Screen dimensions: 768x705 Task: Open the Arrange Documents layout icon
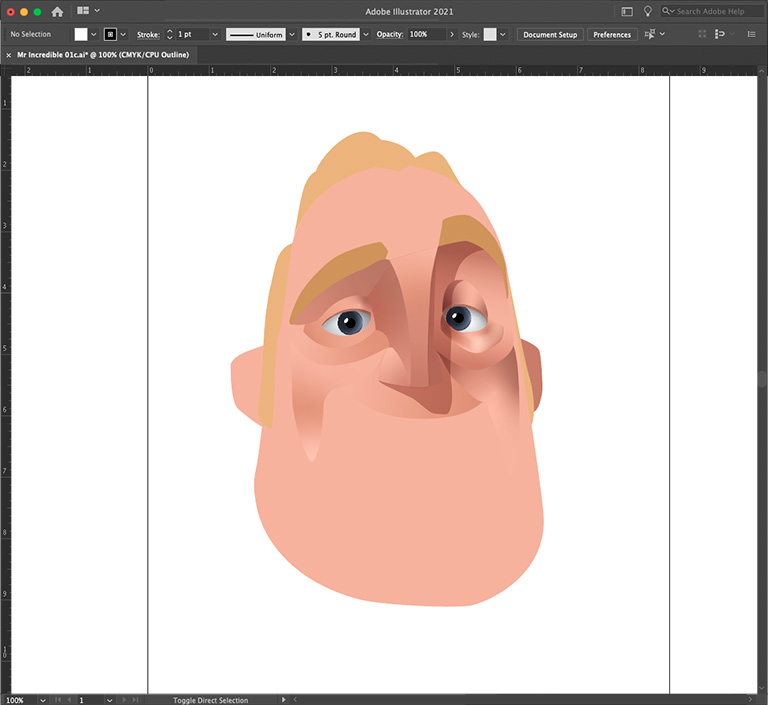pyautogui.click(x=83, y=10)
